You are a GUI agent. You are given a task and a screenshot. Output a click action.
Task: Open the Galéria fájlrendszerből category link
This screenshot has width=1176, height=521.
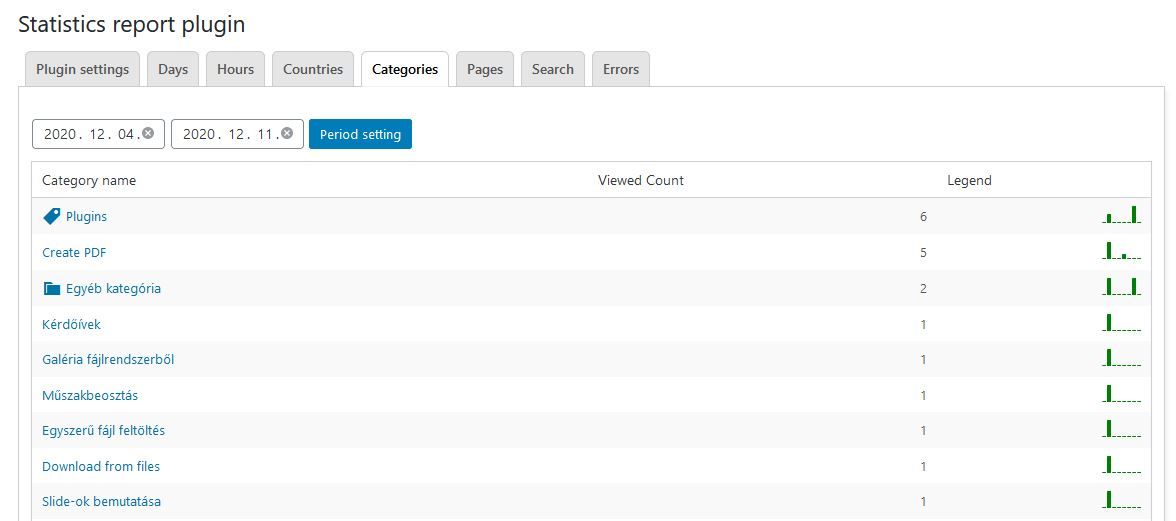[x=108, y=360]
